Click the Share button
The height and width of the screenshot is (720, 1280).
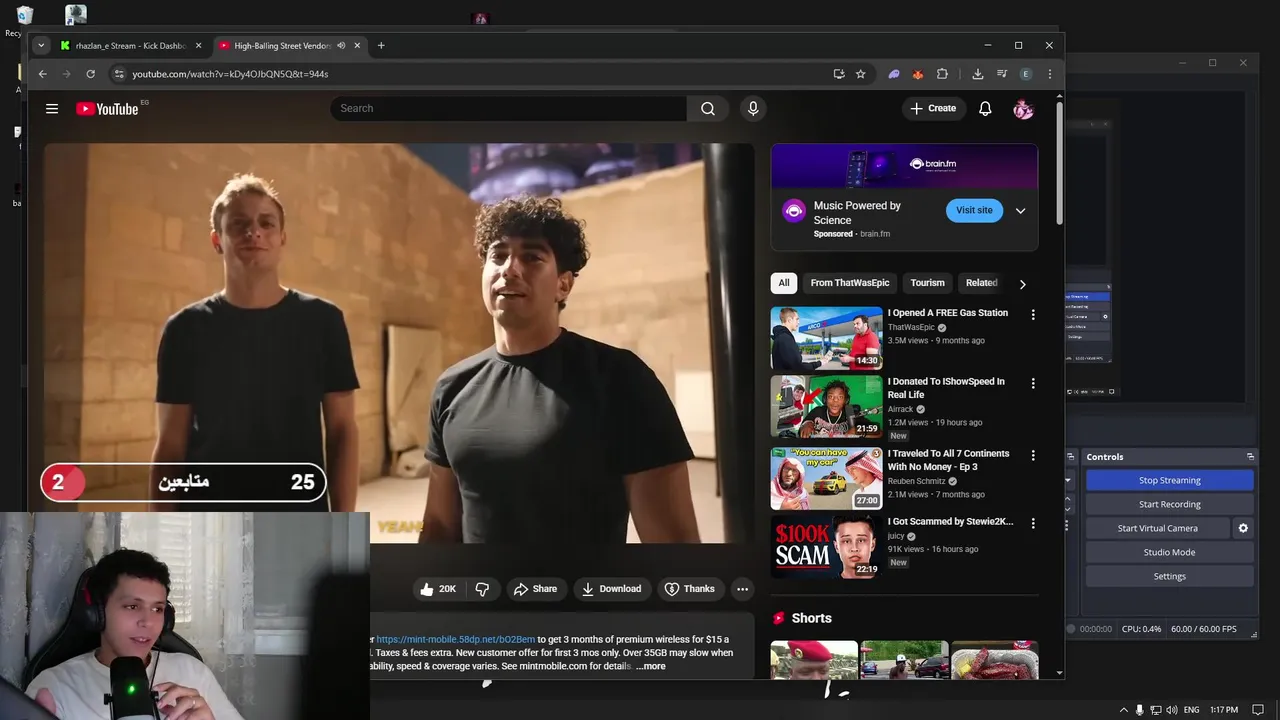click(535, 589)
